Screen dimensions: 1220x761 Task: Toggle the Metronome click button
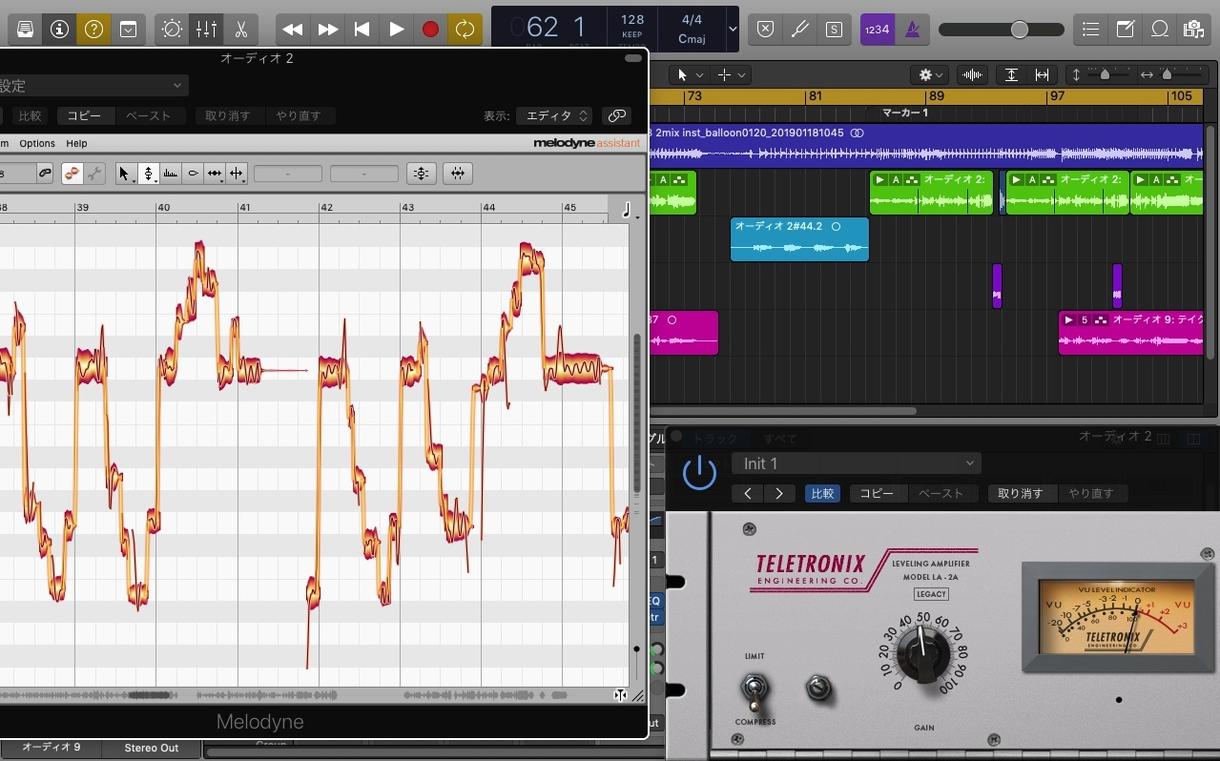[x=911, y=29]
